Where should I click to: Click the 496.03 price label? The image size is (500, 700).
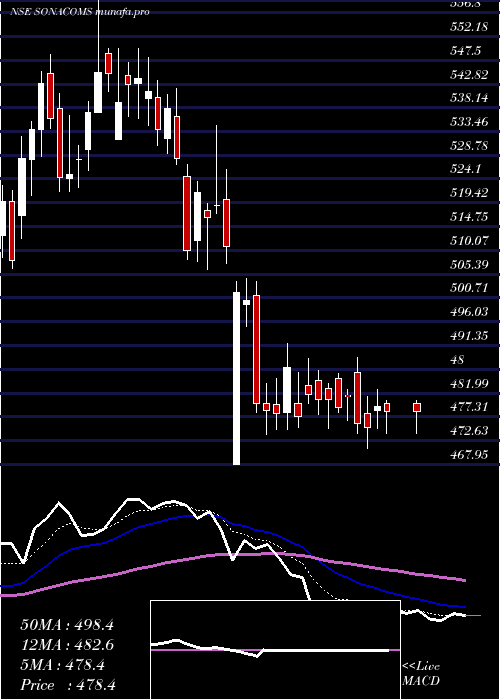tap(469, 312)
